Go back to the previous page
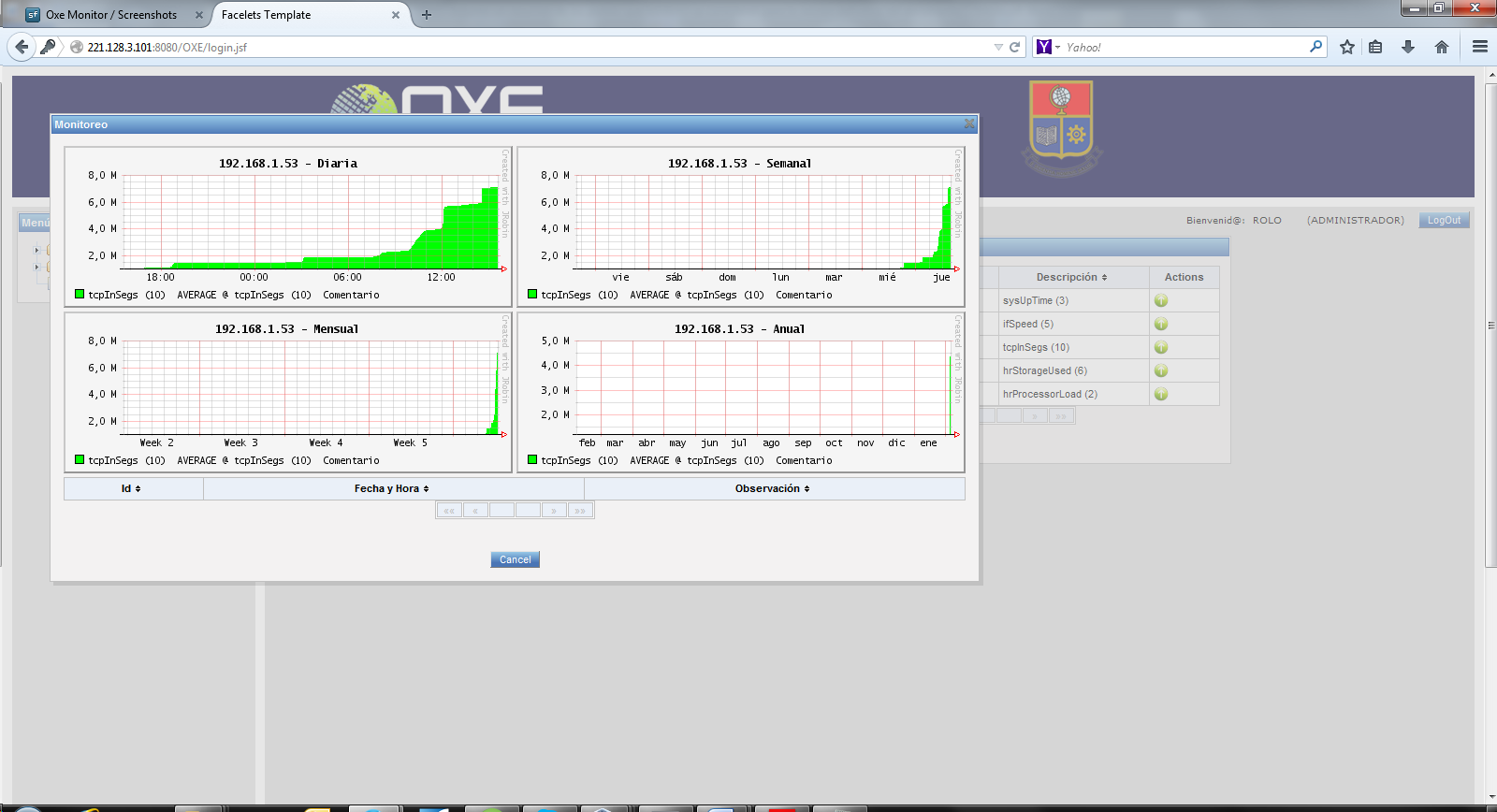 click(22, 47)
